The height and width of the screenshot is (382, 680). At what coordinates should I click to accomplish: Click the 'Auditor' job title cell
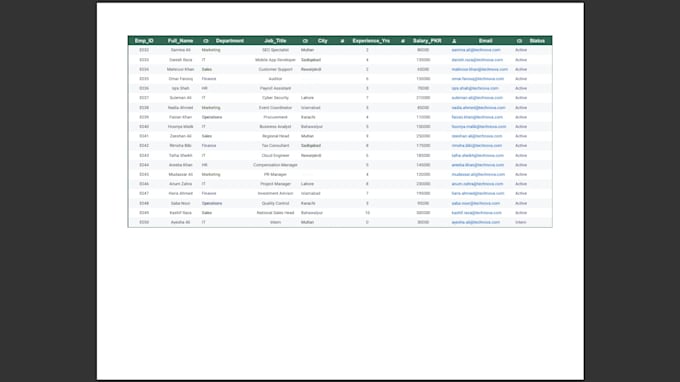pos(275,79)
